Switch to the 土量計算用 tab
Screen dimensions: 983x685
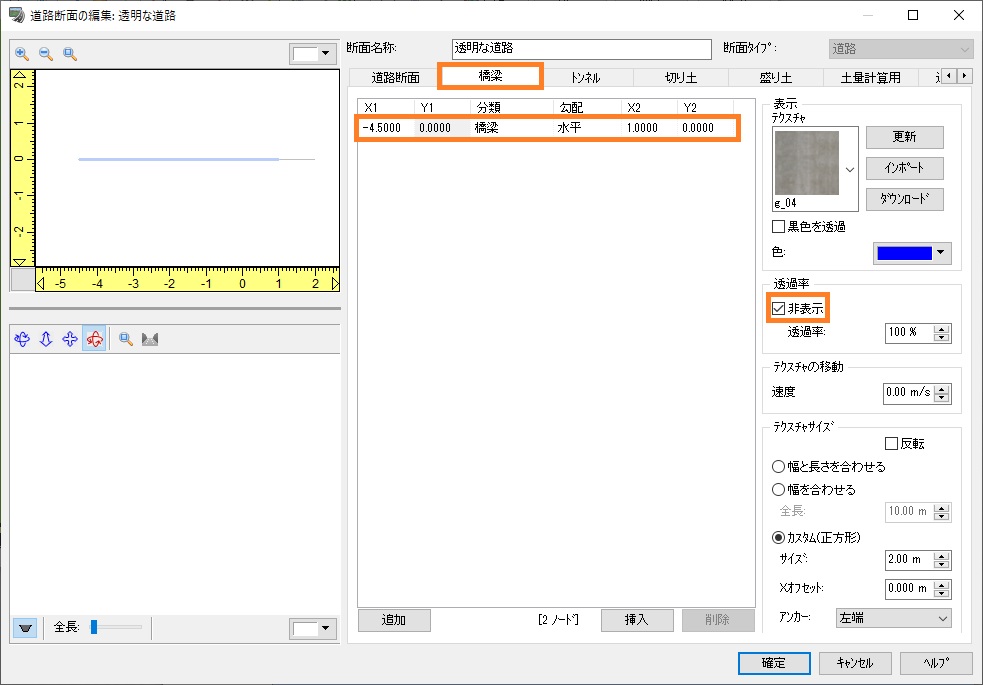870,78
